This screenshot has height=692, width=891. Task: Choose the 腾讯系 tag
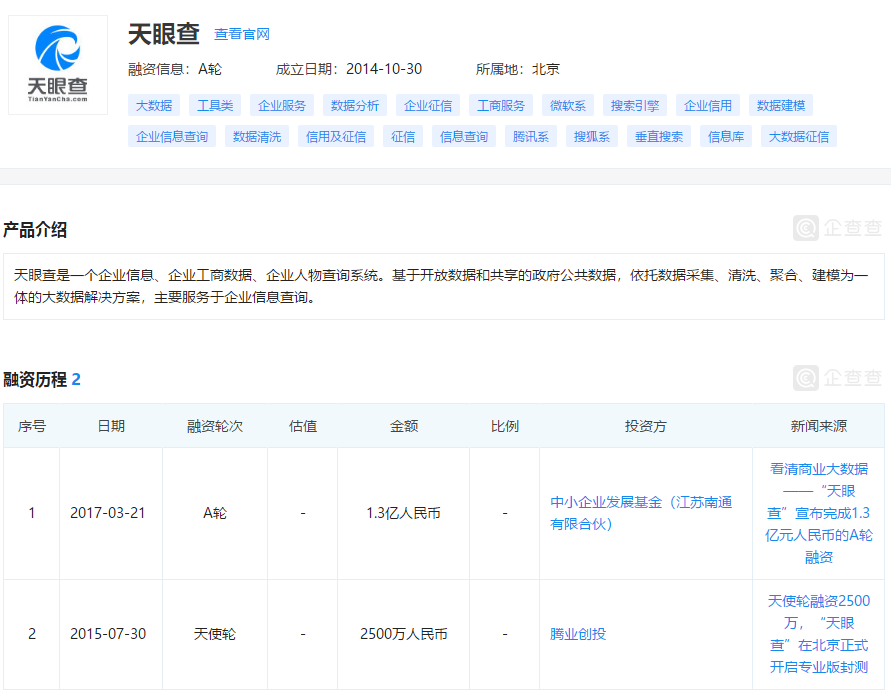click(x=531, y=136)
